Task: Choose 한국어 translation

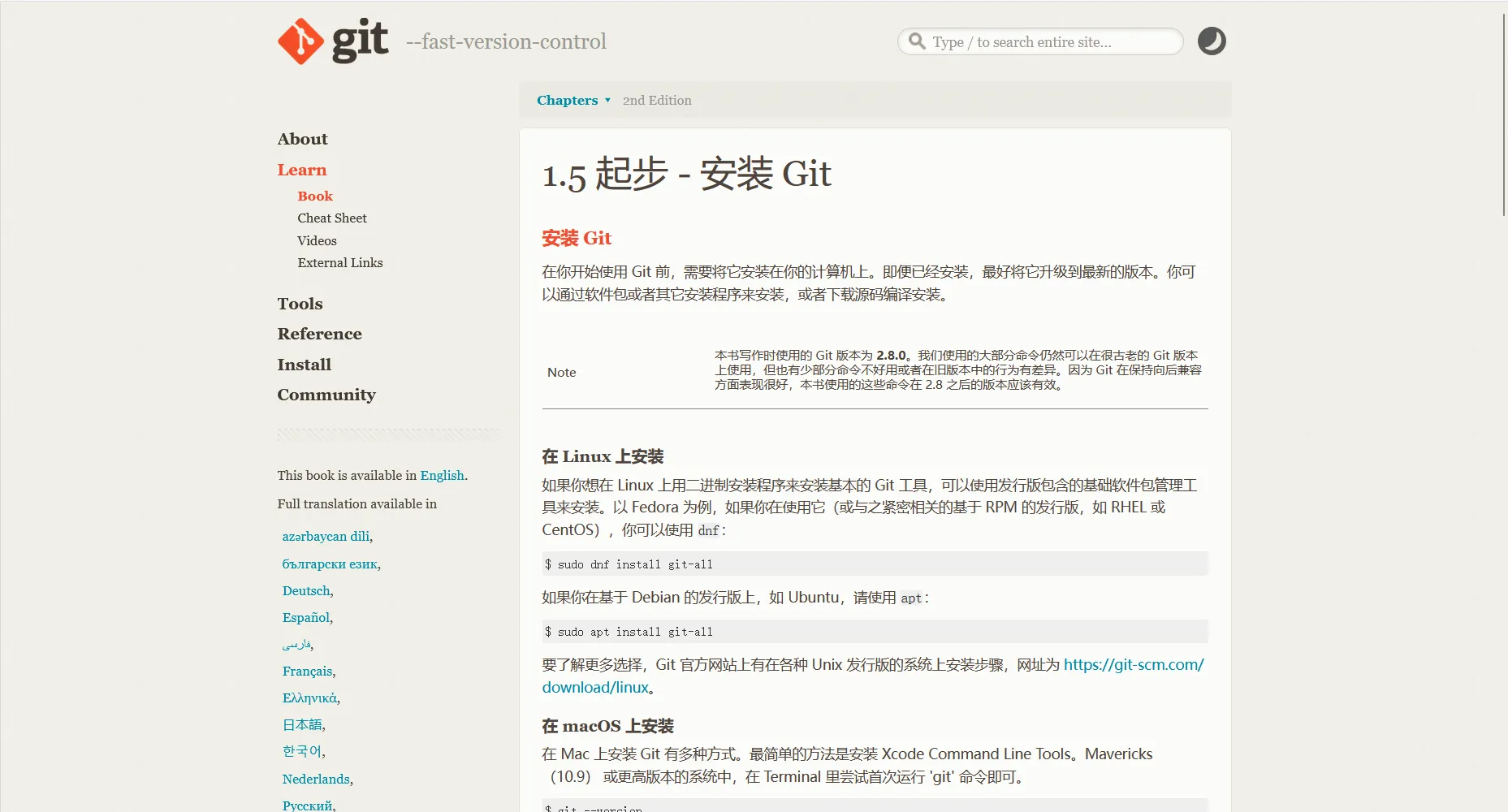Action: pyautogui.click(x=302, y=752)
